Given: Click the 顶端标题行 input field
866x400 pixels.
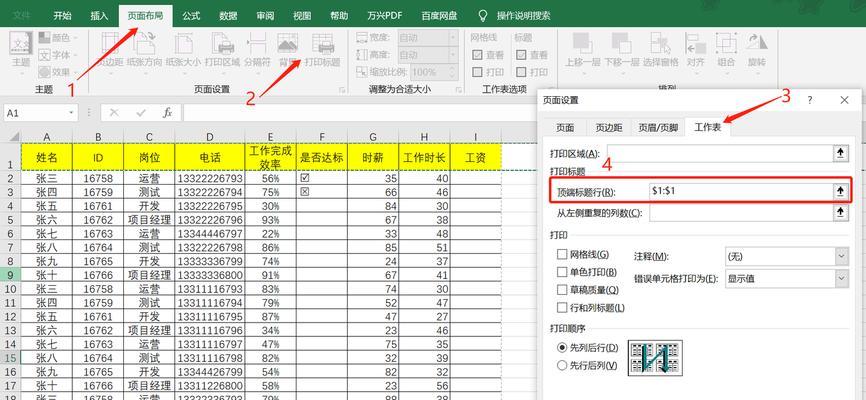Looking at the screenshot, I should (740, 191).
